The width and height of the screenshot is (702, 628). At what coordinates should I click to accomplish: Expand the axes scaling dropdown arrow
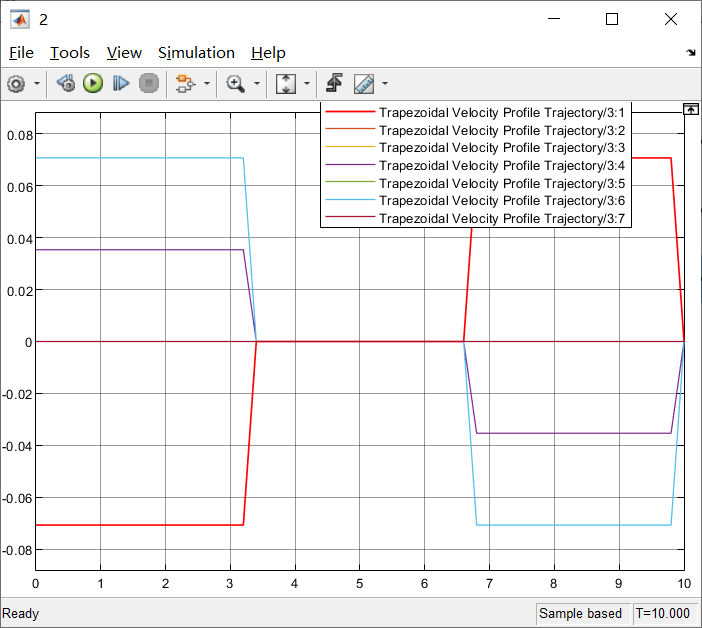307,84
